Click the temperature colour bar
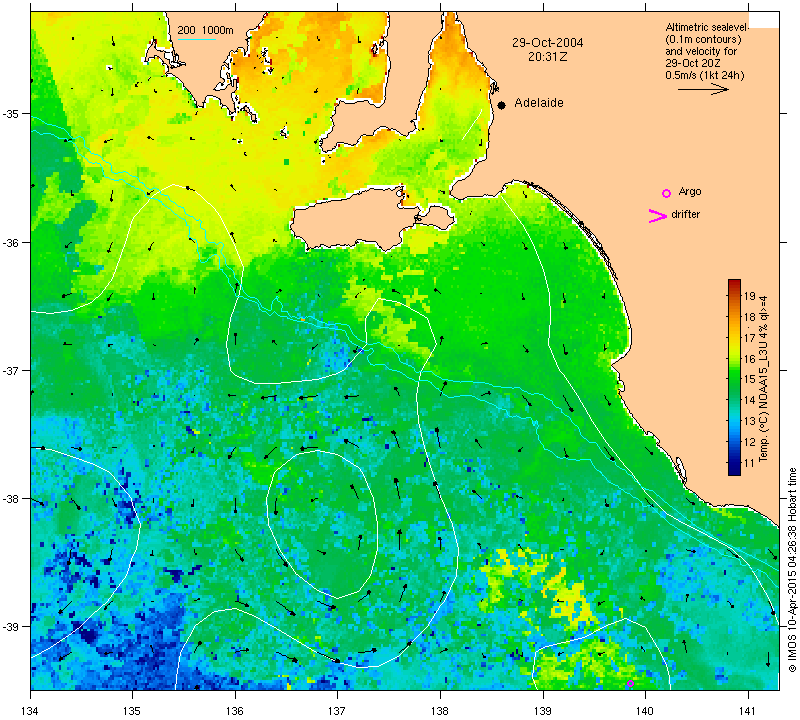Viewport: 800px width, 720px height. 734,377
